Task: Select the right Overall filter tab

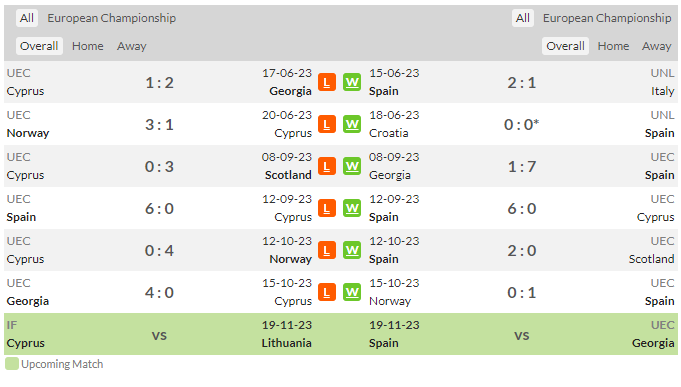Action: click(x=565, y=46)
